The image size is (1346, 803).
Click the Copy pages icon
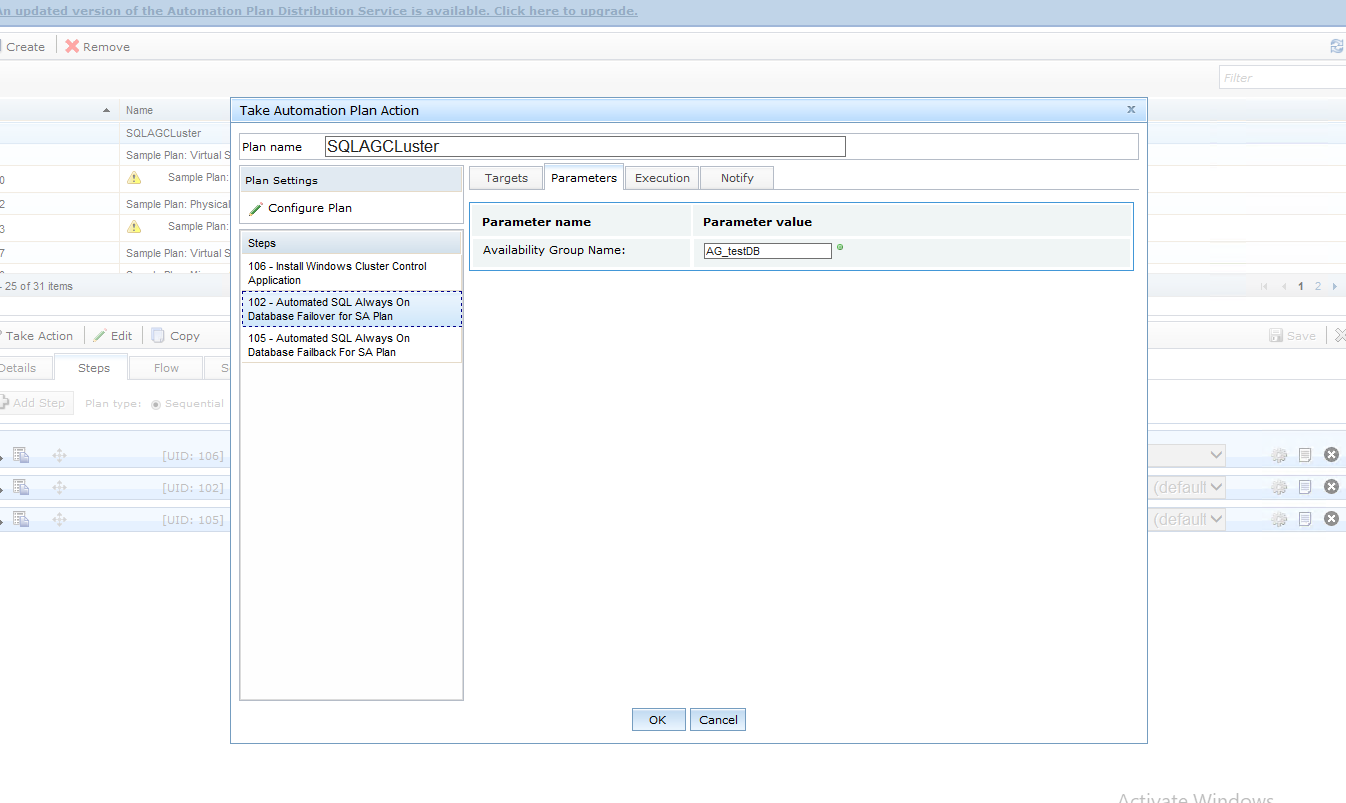pos(158,336)
